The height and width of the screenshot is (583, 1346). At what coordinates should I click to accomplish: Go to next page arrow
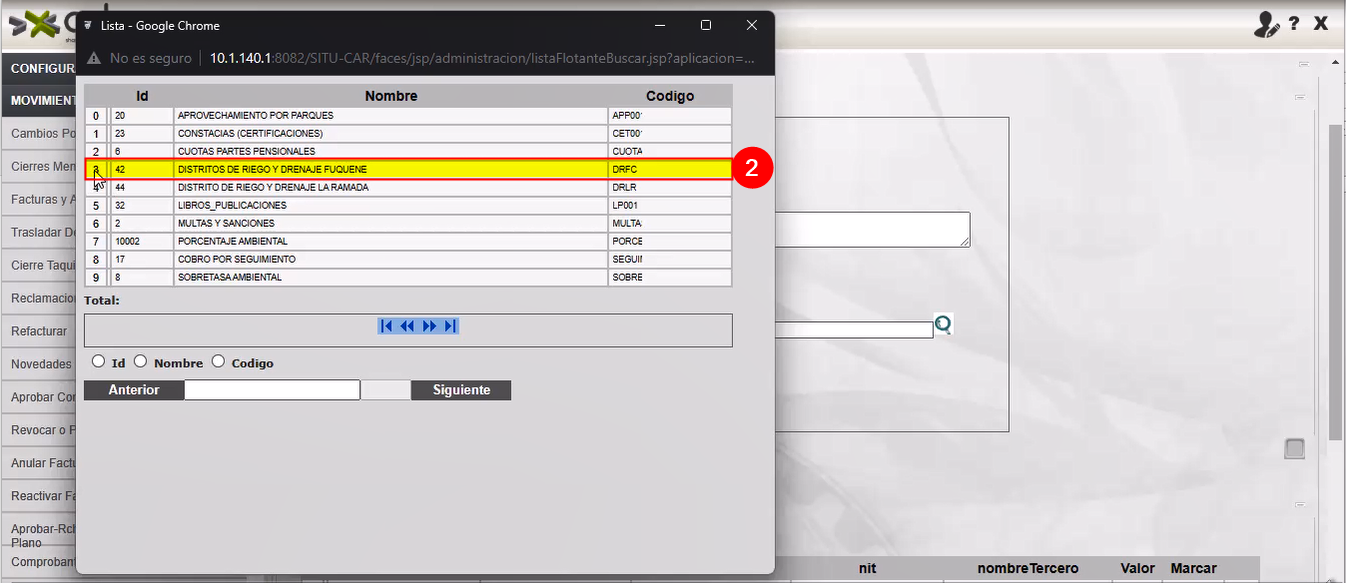(x=430, y=326)
